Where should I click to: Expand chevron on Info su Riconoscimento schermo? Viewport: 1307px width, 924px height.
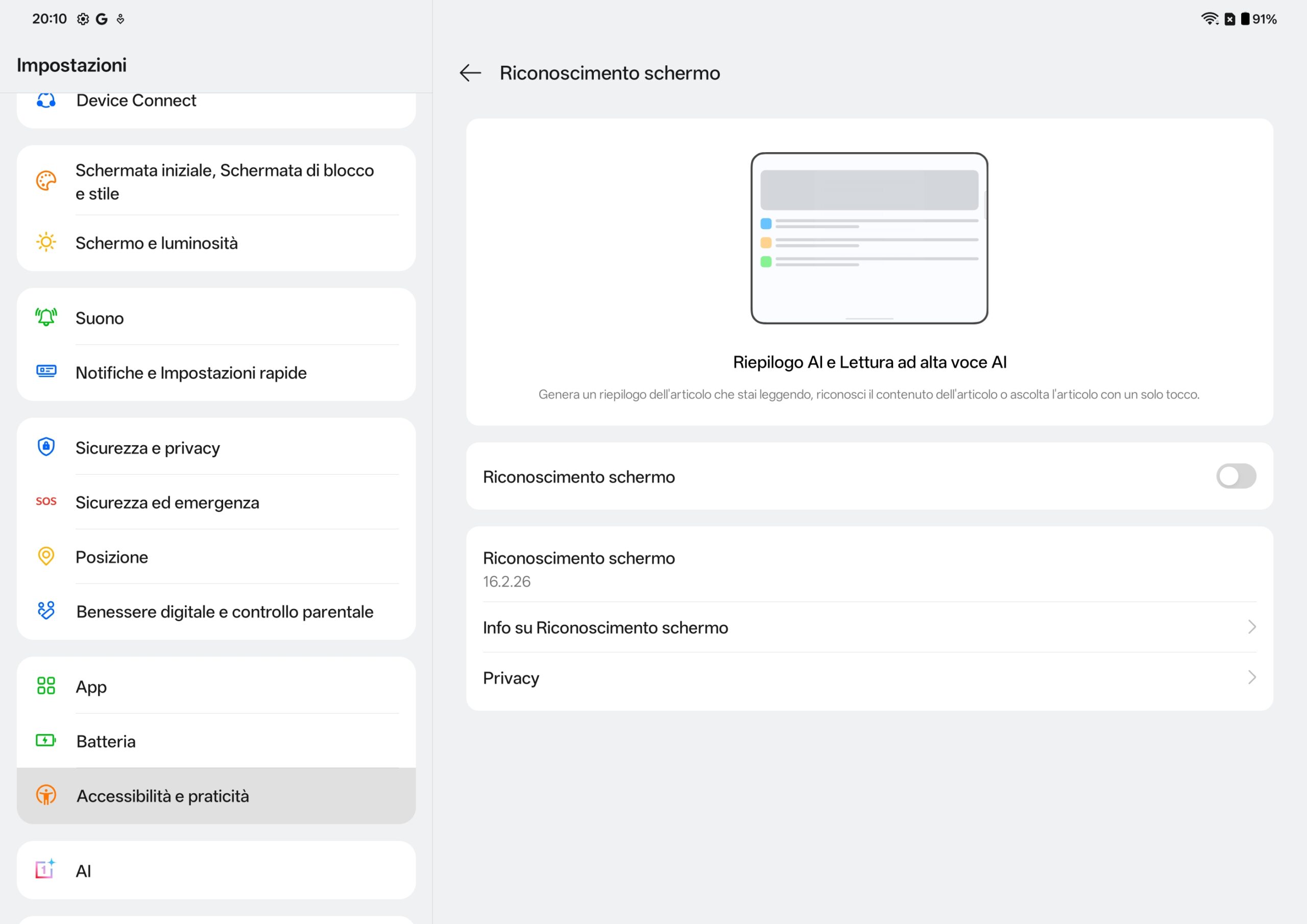tap(1251, 627)
